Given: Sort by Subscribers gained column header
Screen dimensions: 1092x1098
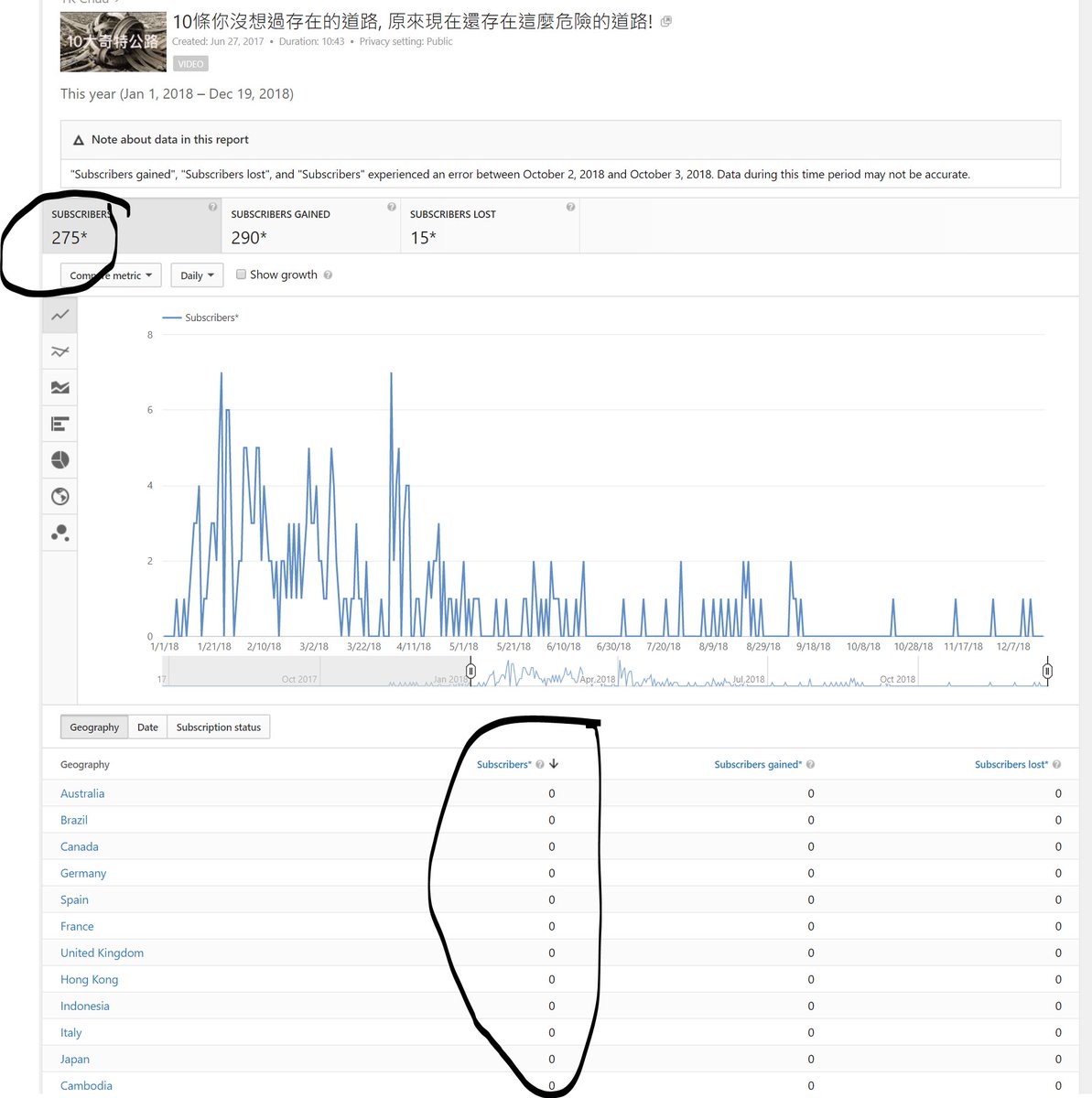Looking at the screenshot, I should point(758,765).
